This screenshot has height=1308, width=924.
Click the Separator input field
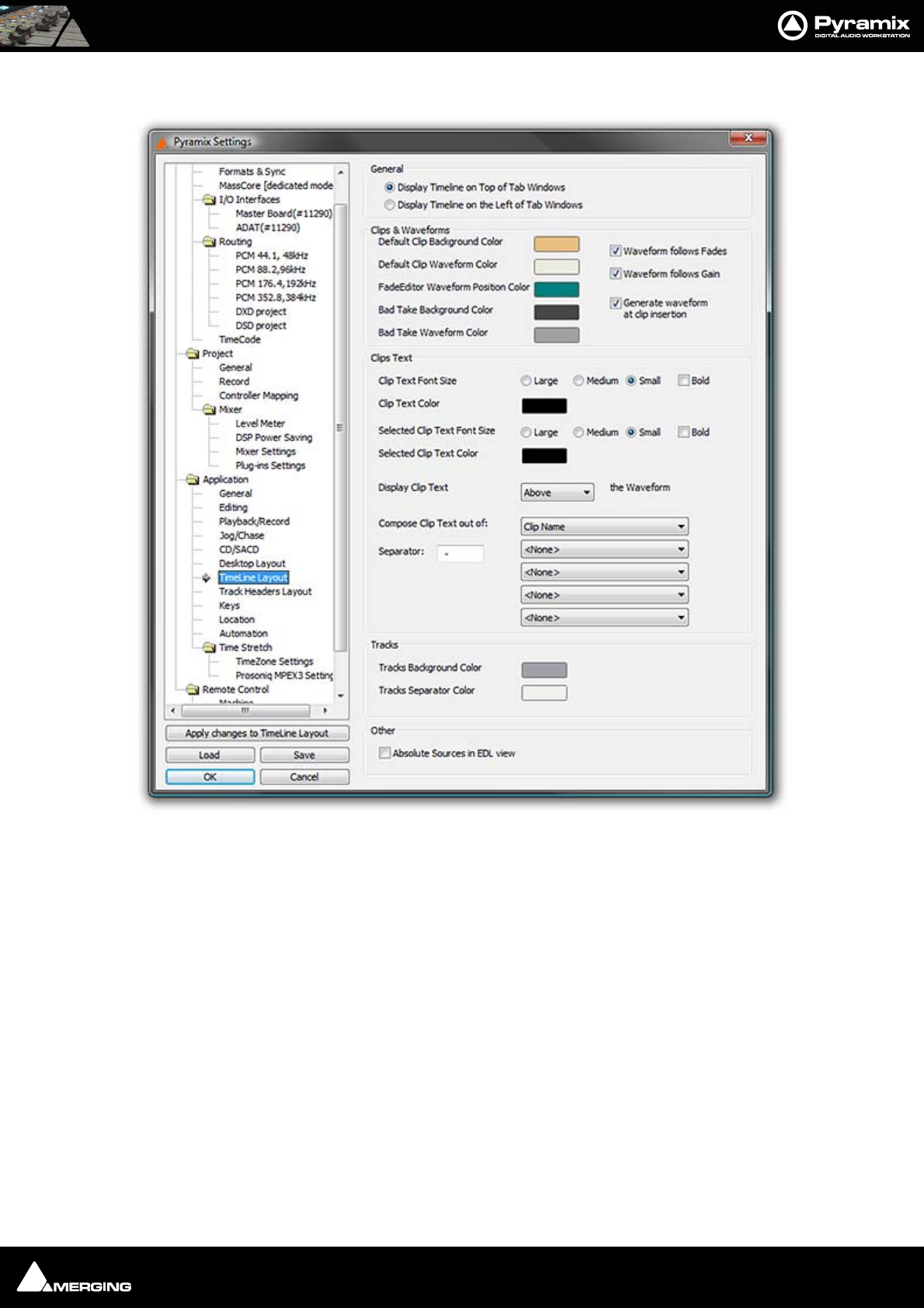[460, 553]
